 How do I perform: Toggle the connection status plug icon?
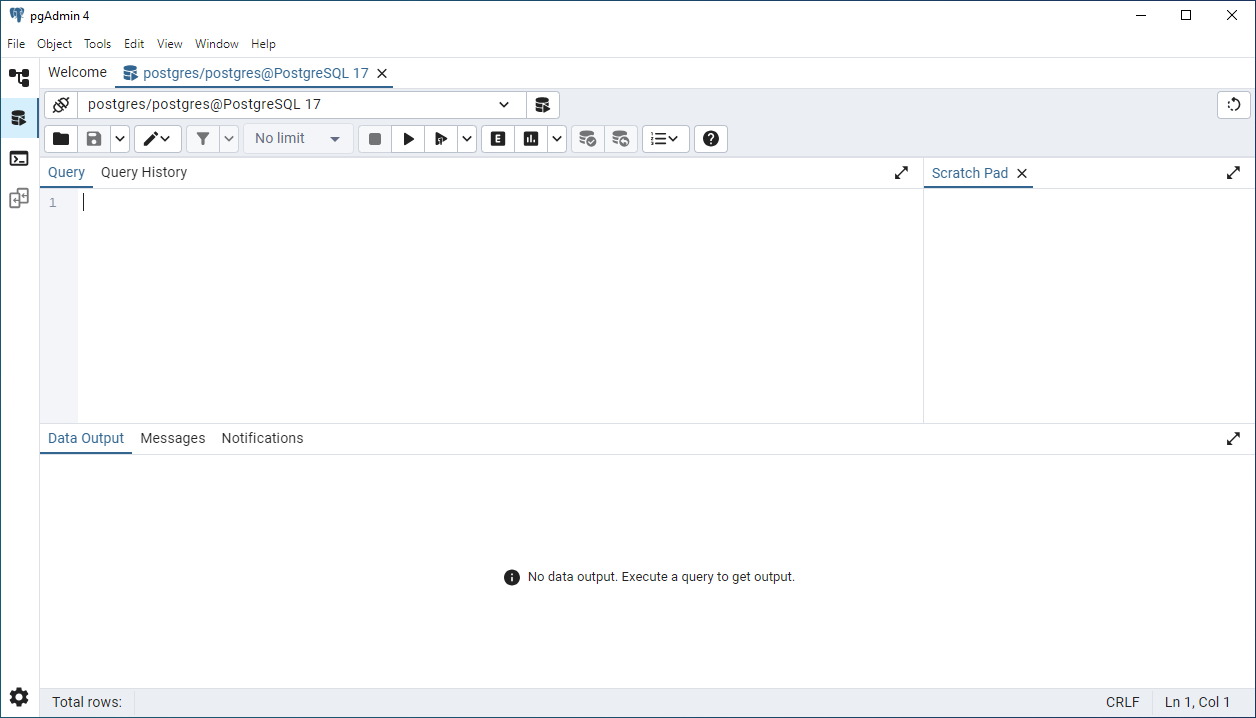[61, 105]
